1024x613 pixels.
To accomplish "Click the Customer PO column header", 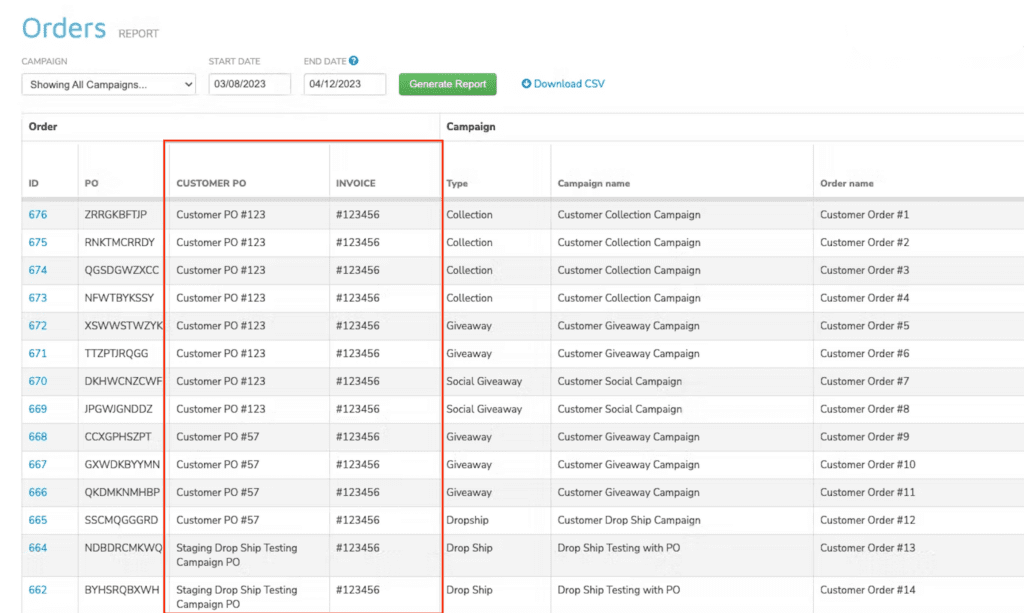I will coord(211,184).
